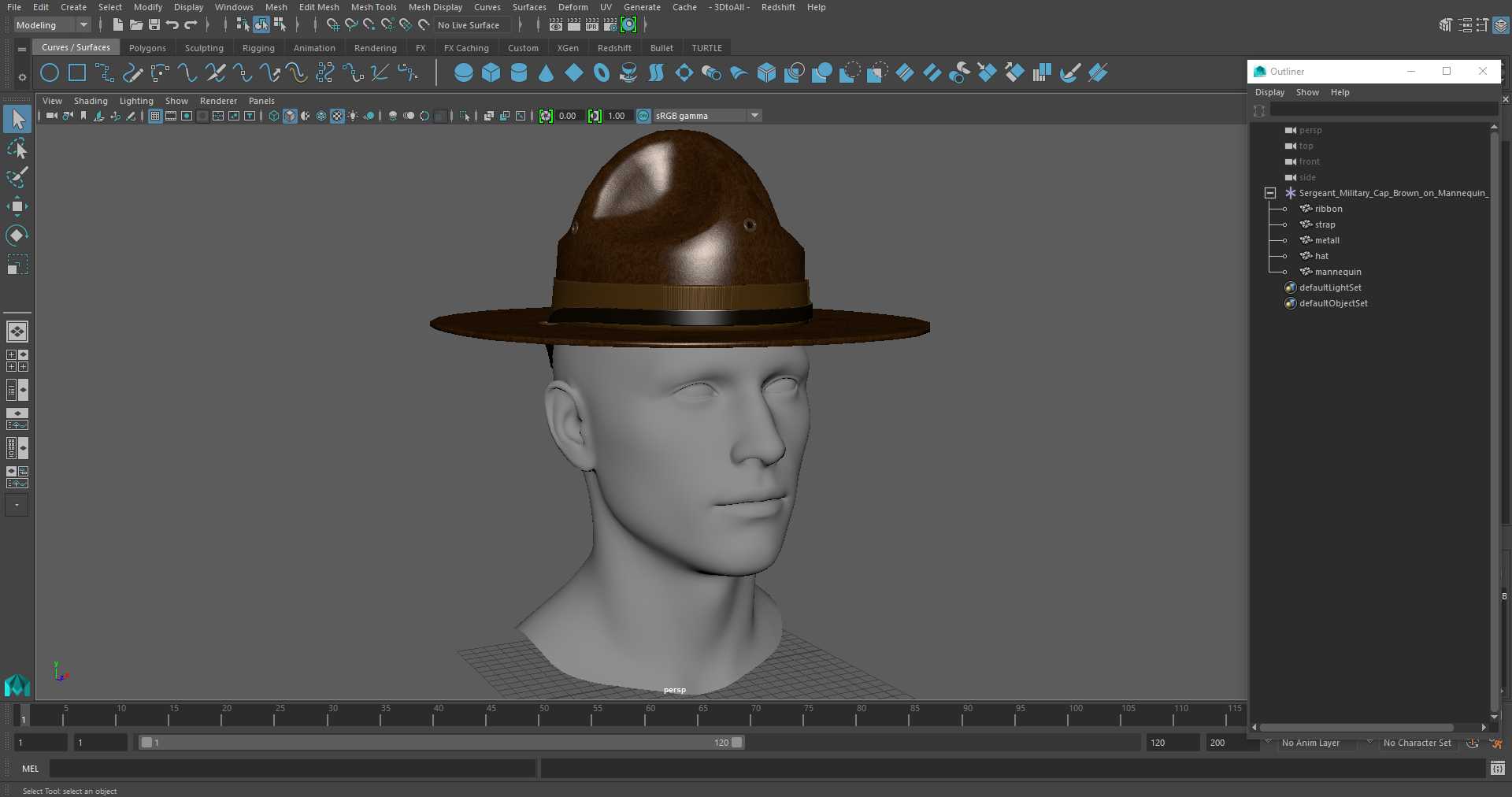The image size is (1512, 797).
Task: Click the Undo arrow icon
Action: 172,25
